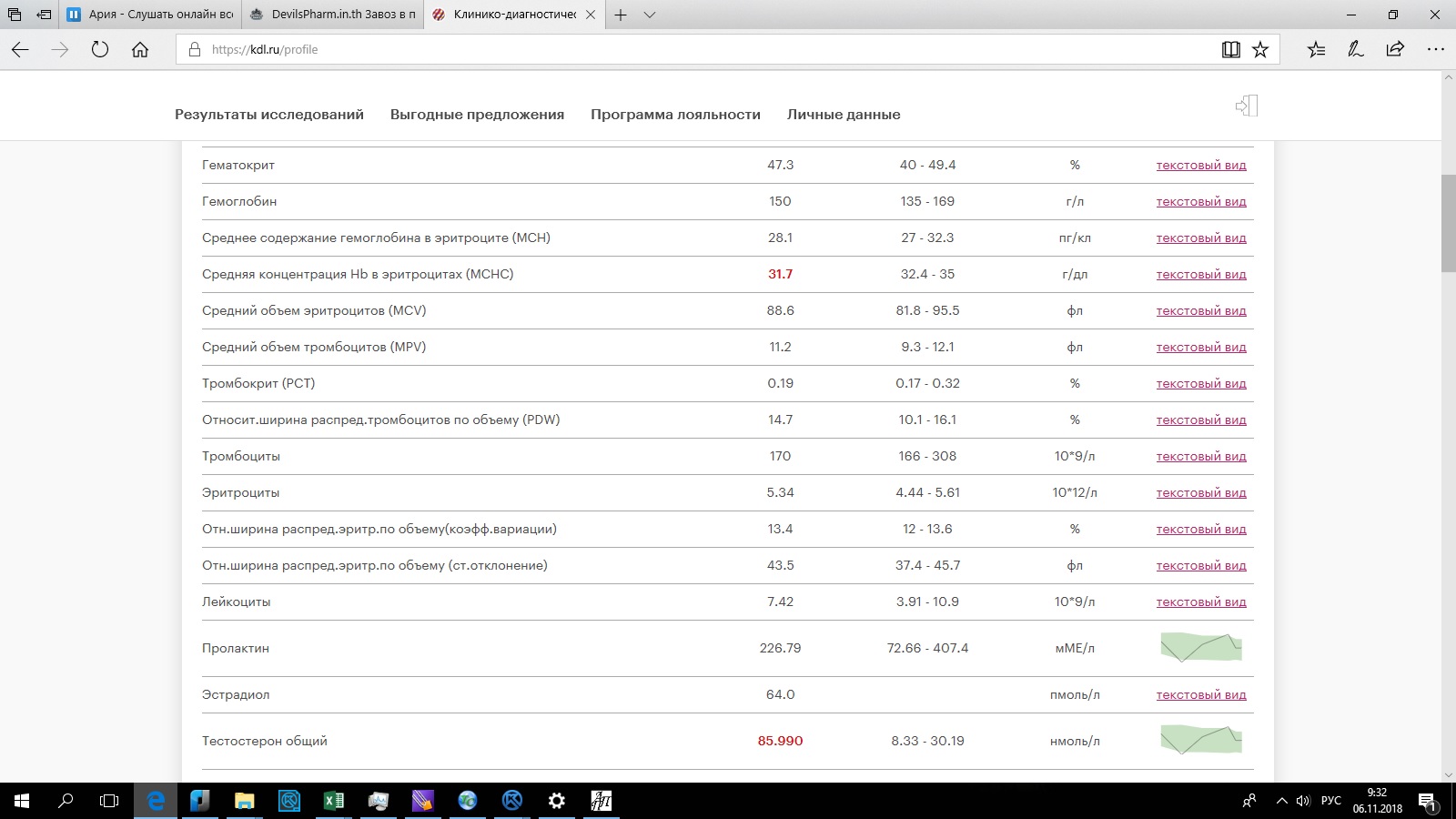Click the logout icon in site header
1456x819 pixels.
[1247, 106]
